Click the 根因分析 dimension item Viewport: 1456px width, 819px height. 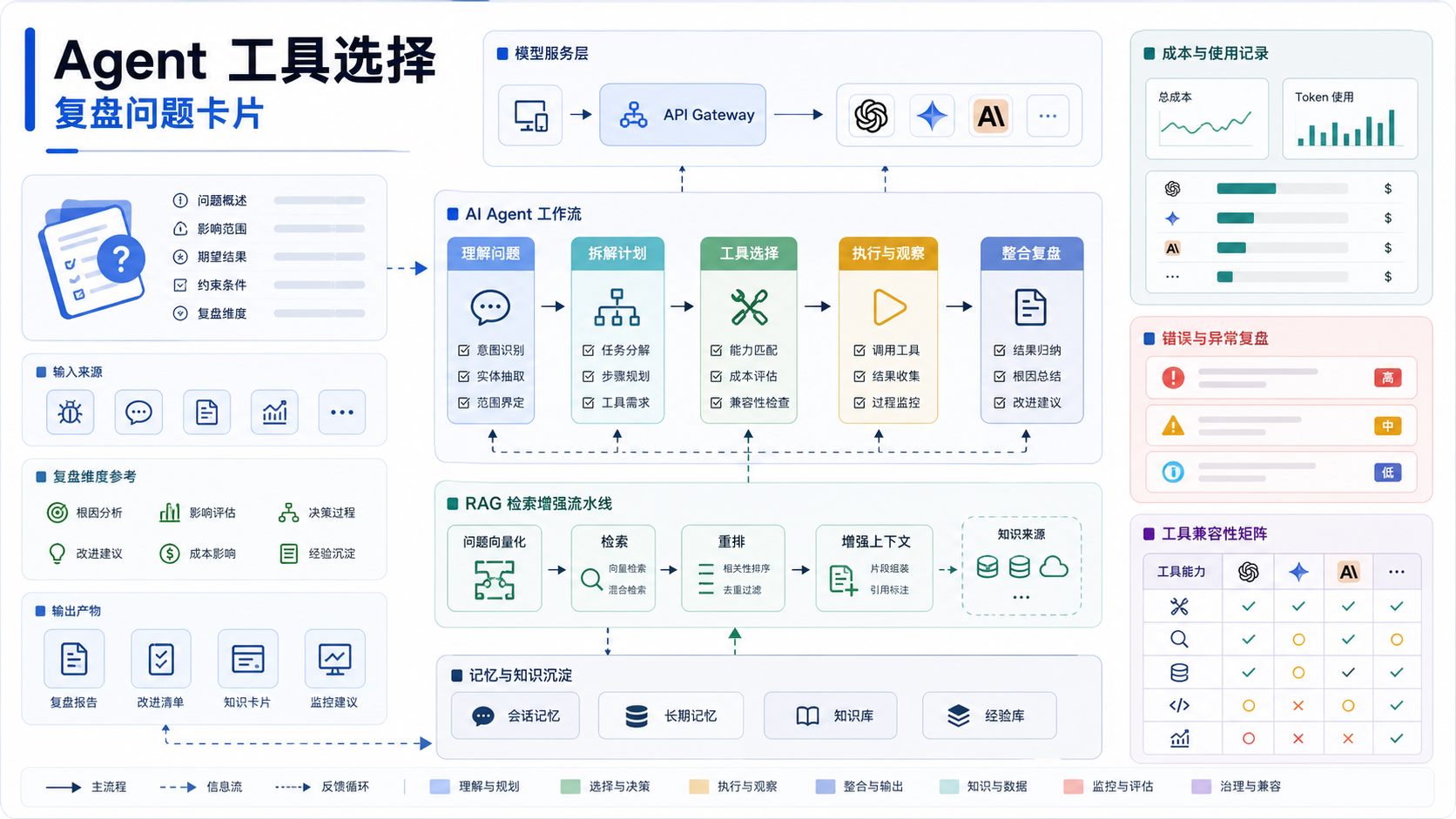coord(84,513)
